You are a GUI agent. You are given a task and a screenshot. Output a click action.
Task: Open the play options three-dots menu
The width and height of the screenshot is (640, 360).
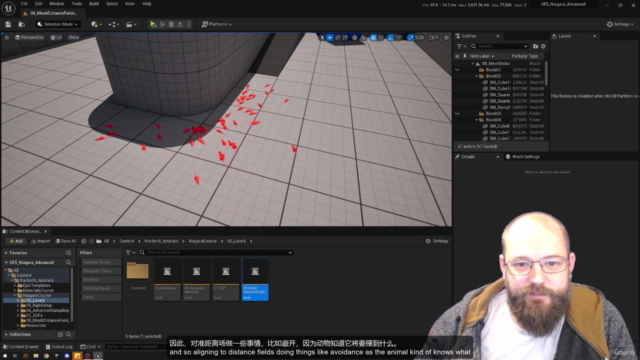pyautogui.click(x=189, y=24)
